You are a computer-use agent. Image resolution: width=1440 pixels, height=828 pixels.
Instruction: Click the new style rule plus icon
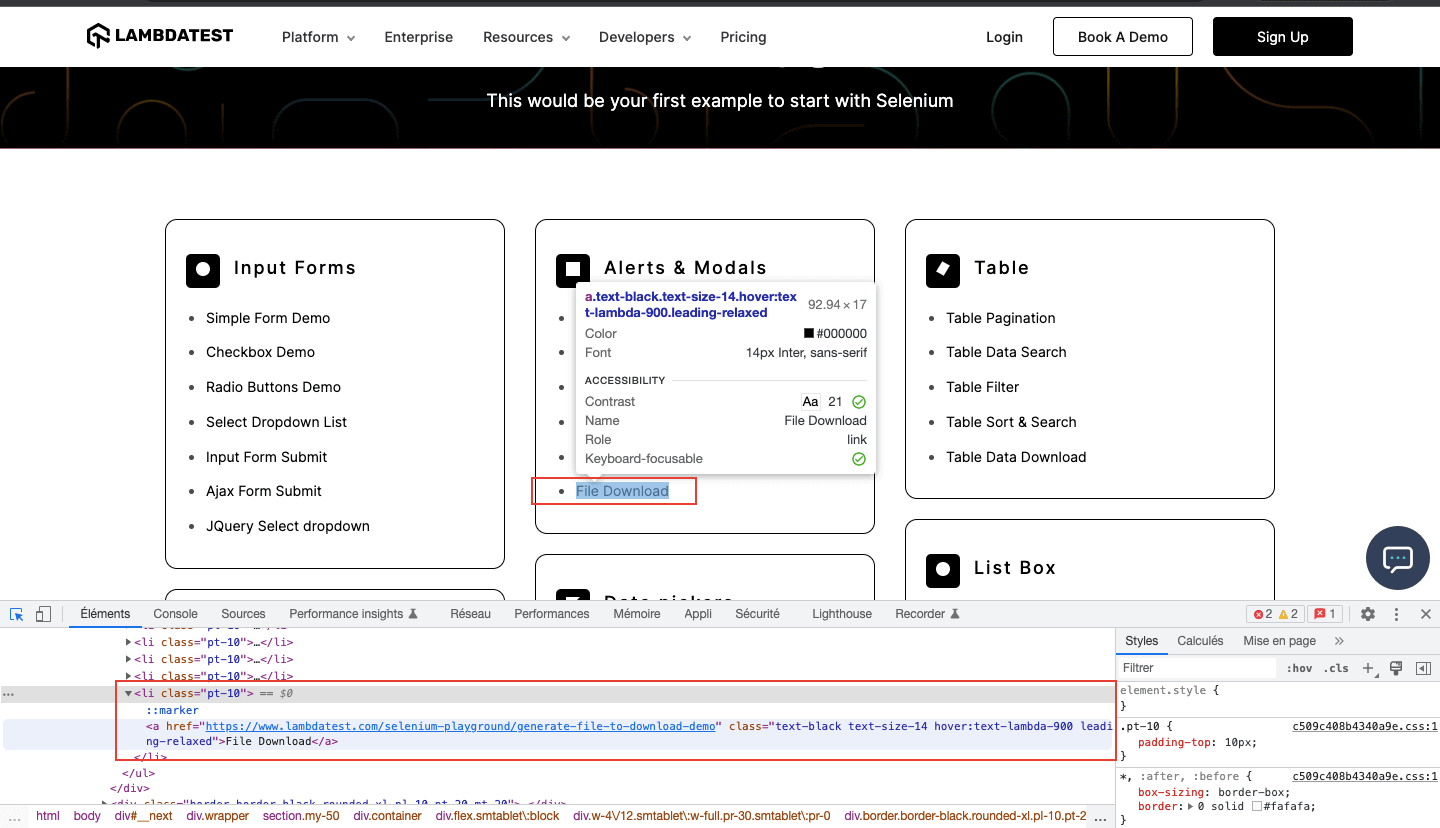(x=1369, y=668)
